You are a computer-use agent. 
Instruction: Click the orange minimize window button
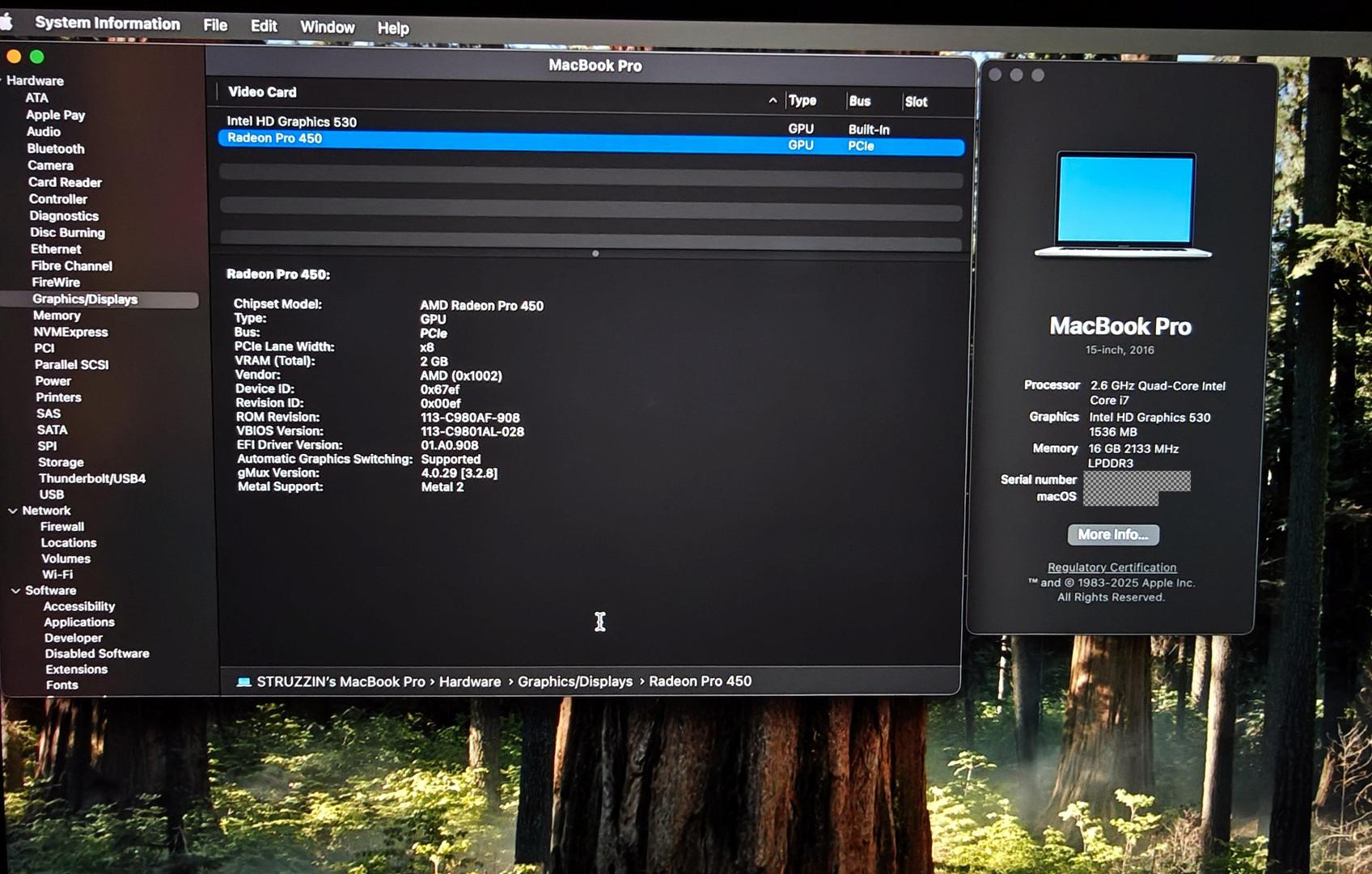pos(14,57)
